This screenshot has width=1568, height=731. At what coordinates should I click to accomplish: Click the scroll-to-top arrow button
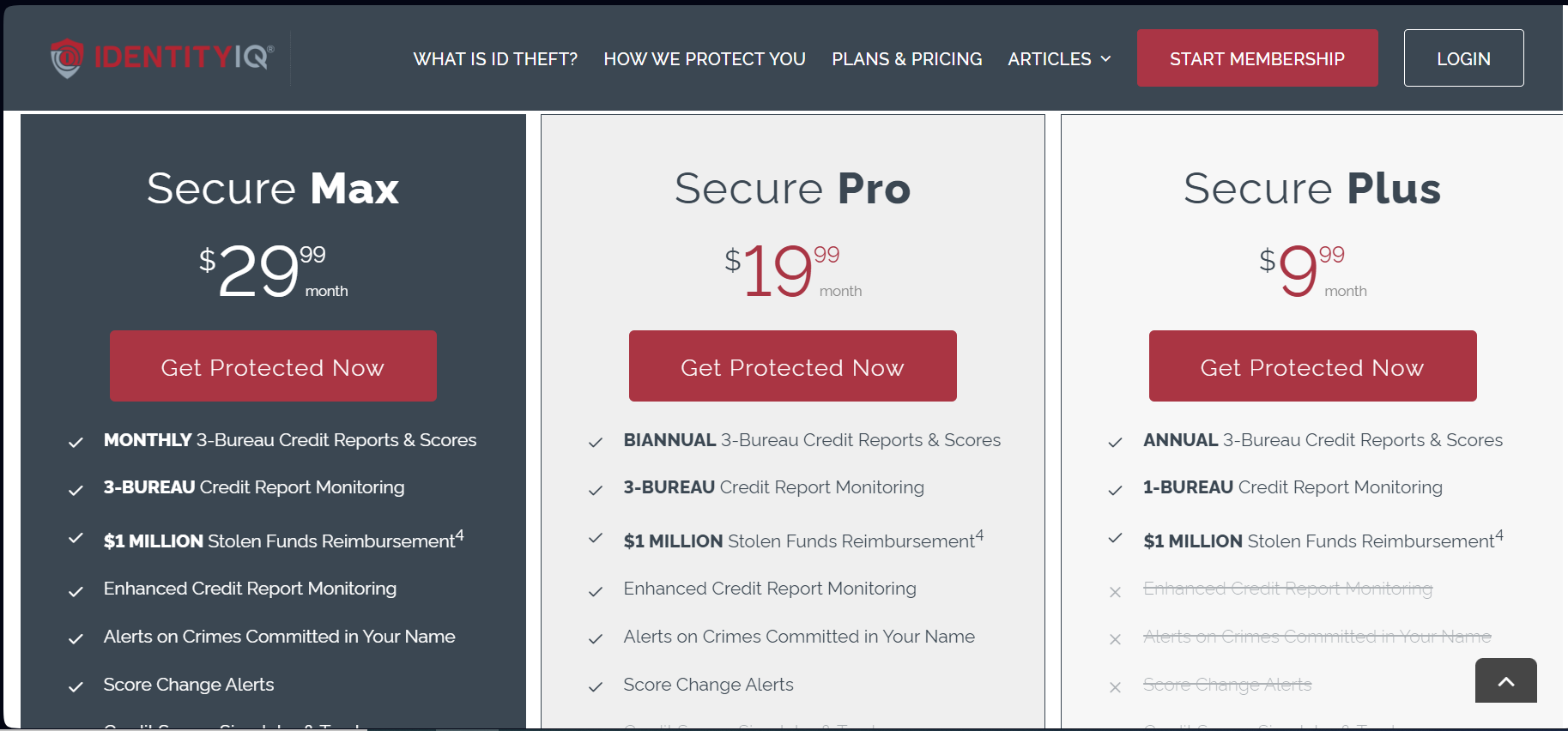click(x=1505, y=681)
